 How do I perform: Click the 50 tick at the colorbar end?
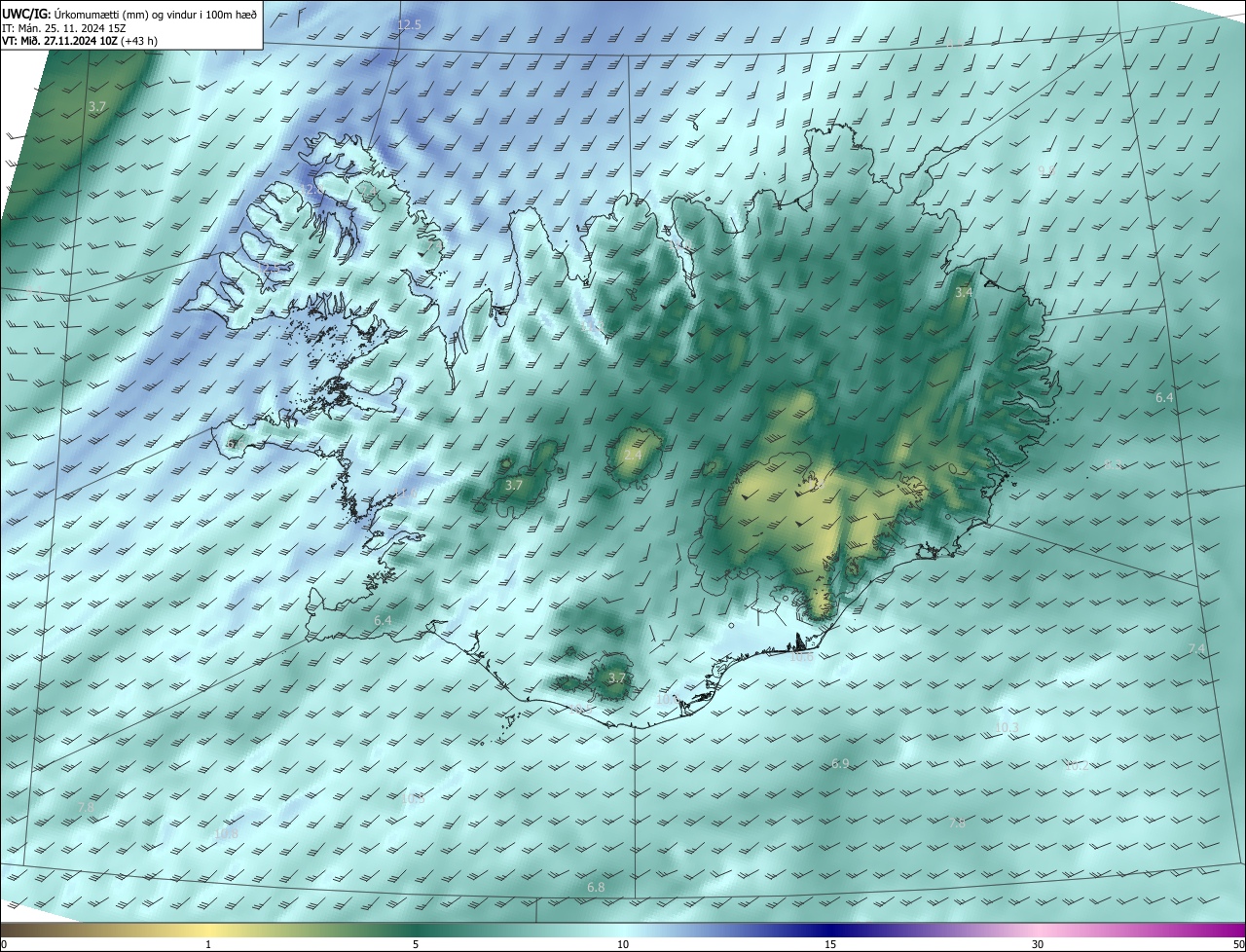coord(1238,944)
